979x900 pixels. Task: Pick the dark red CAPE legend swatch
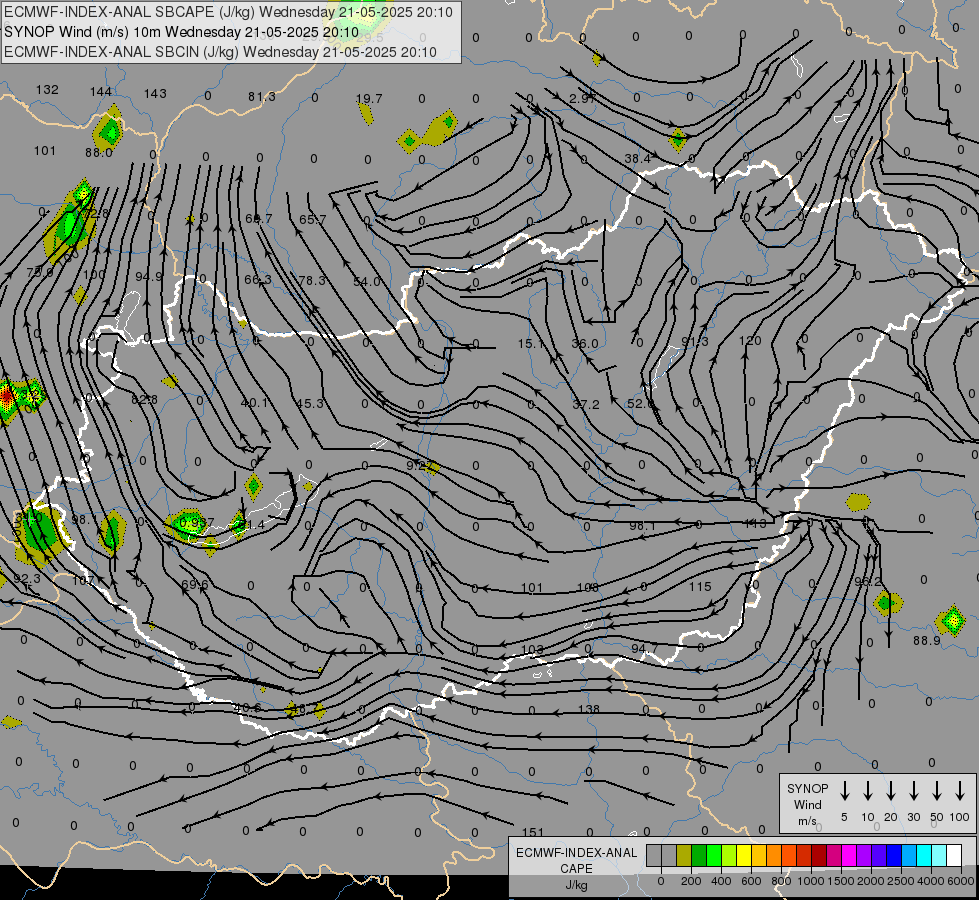[x=819, y=856]
